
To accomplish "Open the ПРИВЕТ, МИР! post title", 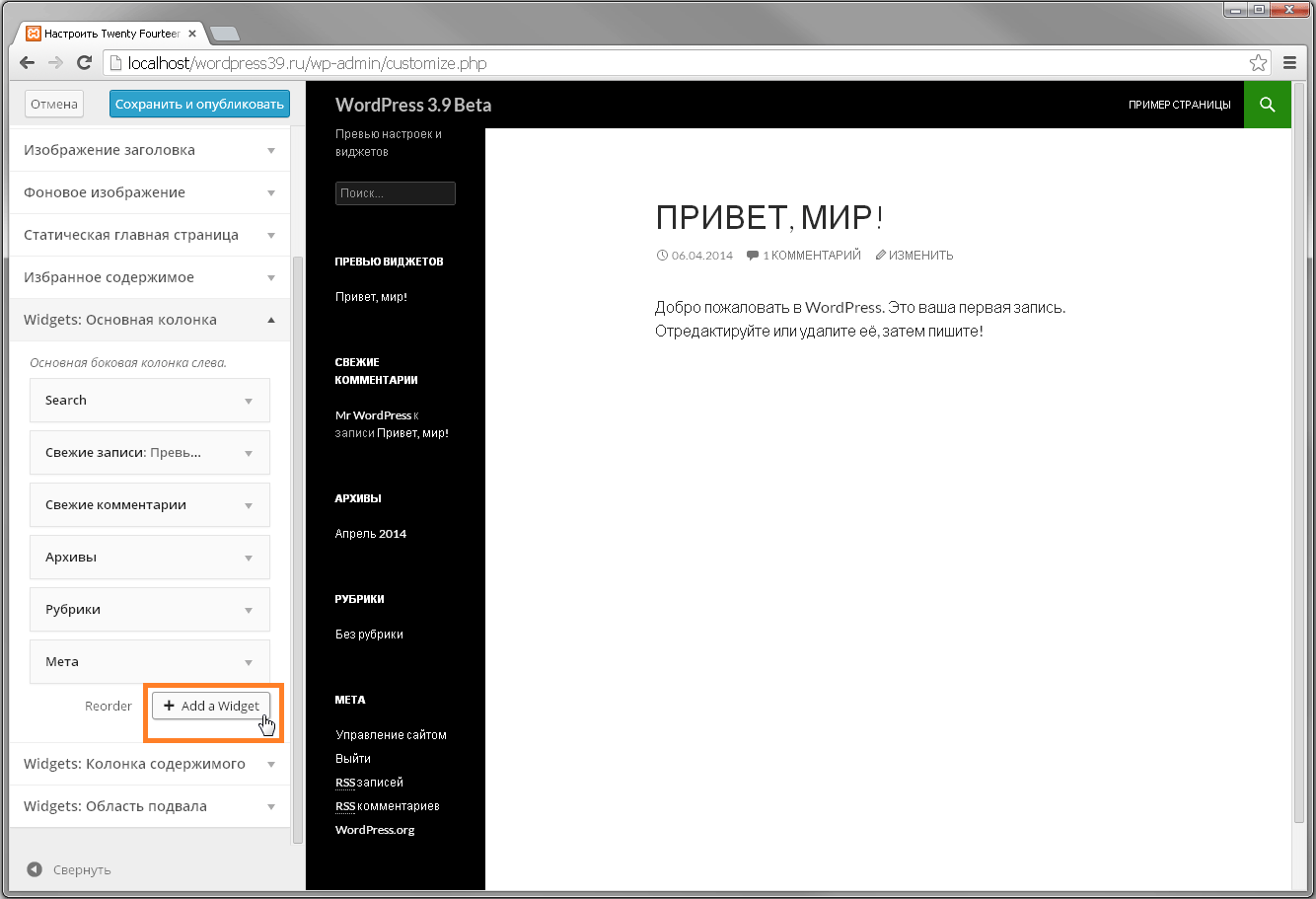I will coord(769,217).
